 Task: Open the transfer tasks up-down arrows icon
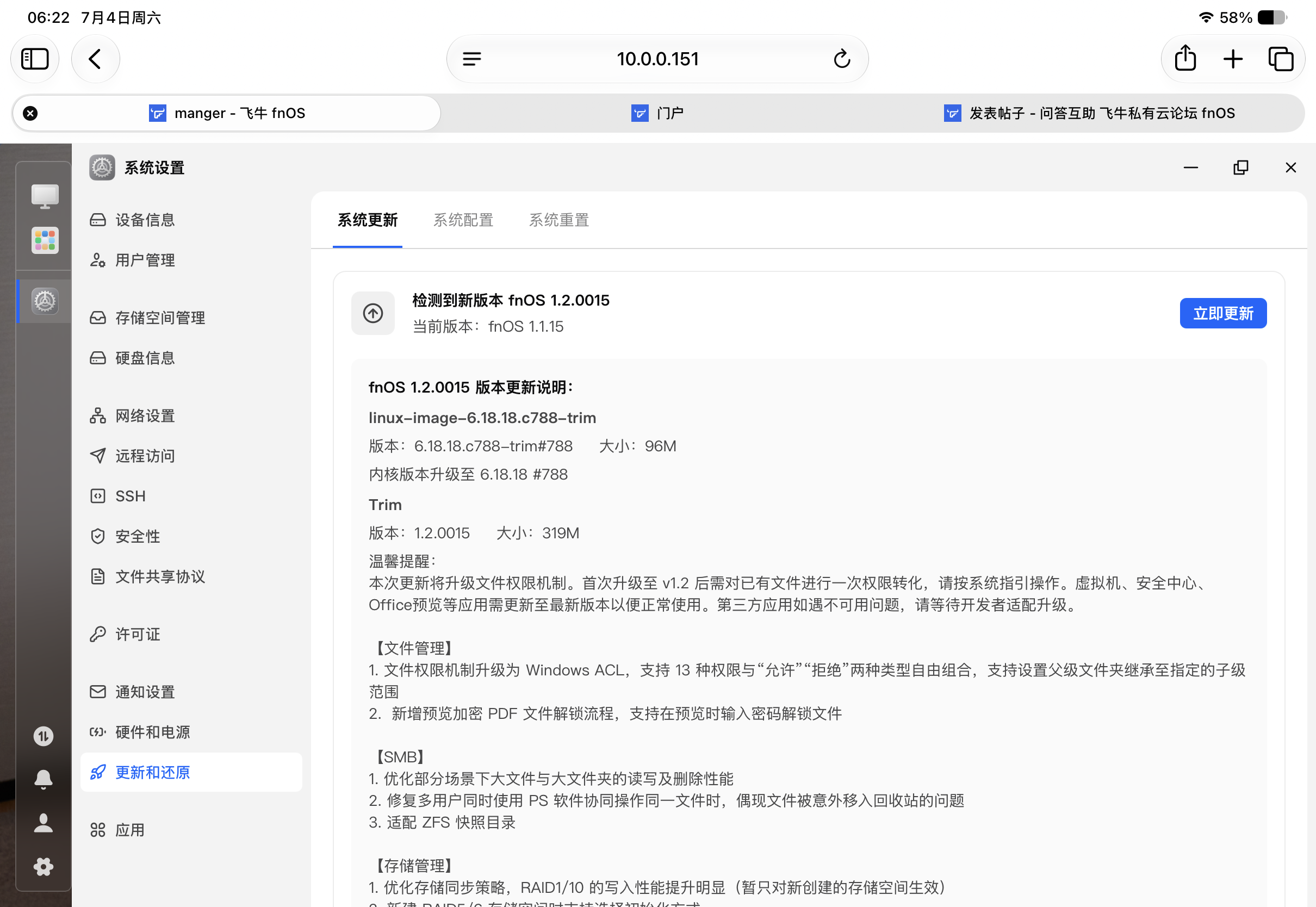(x=43, y=736)
